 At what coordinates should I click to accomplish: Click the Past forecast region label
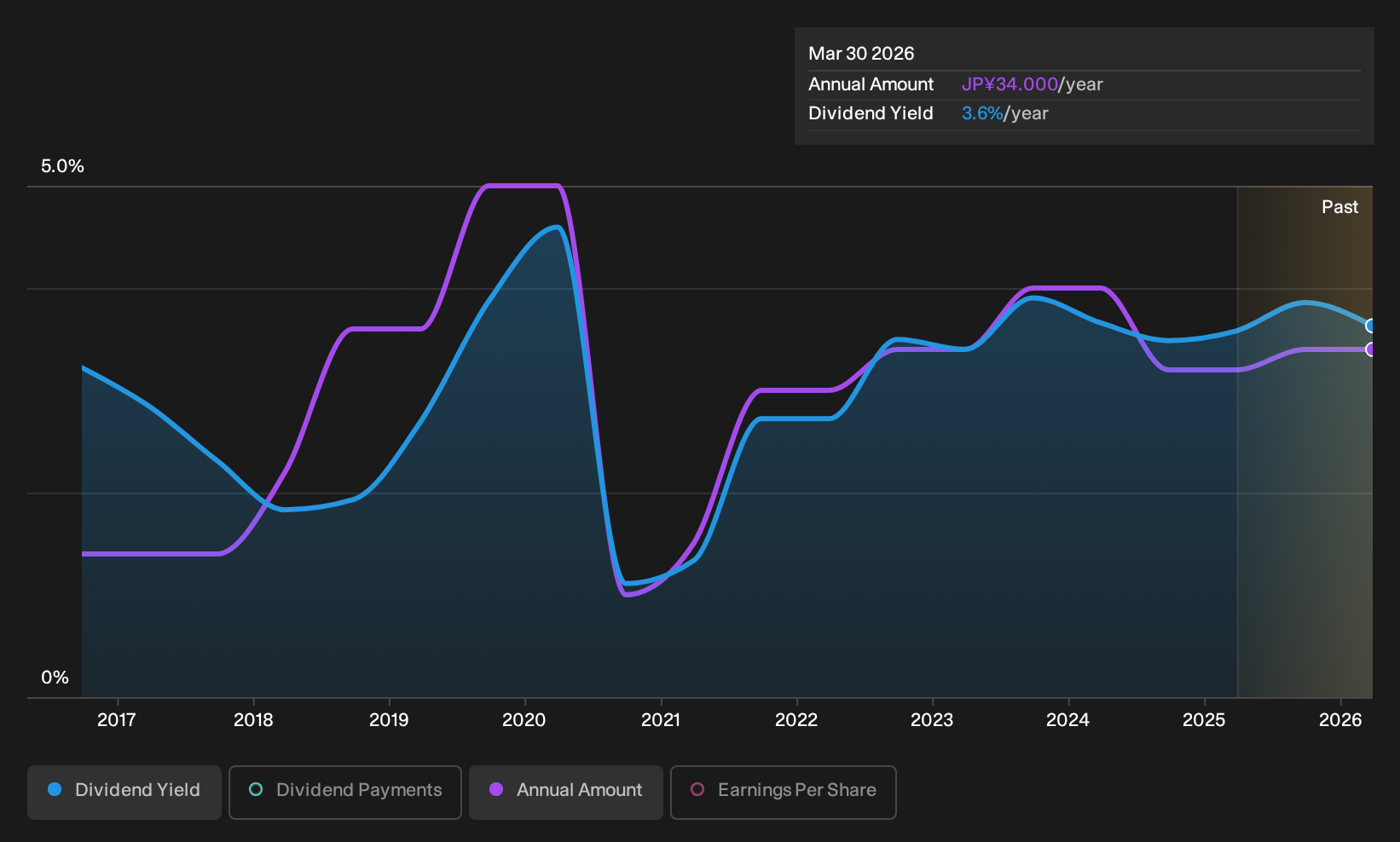[1339, 207]
